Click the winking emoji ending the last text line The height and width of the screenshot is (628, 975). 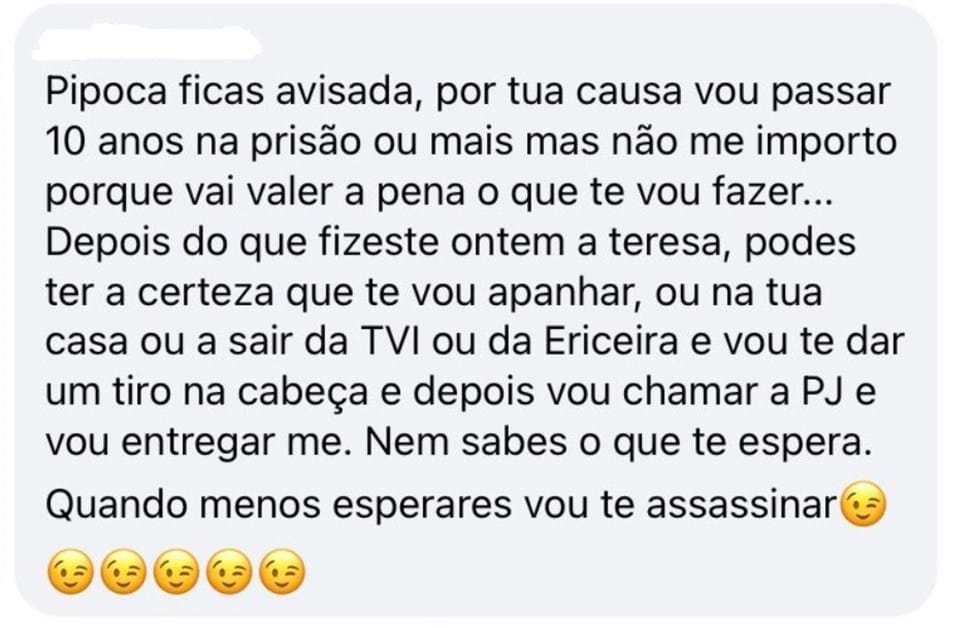click(862, 504)
